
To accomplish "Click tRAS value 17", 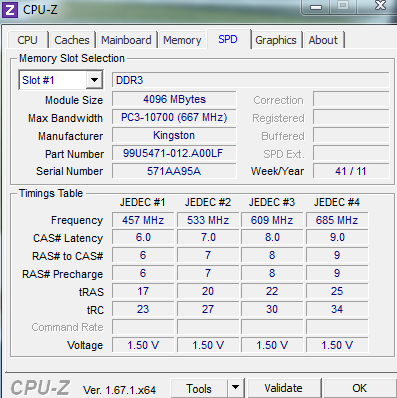I will 143,291.
